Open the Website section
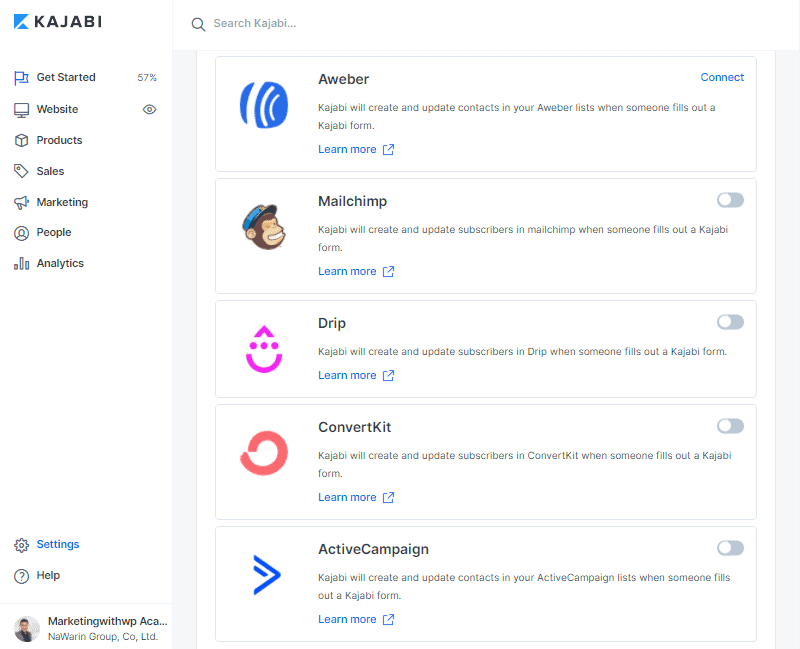 [x=57, y=109]
